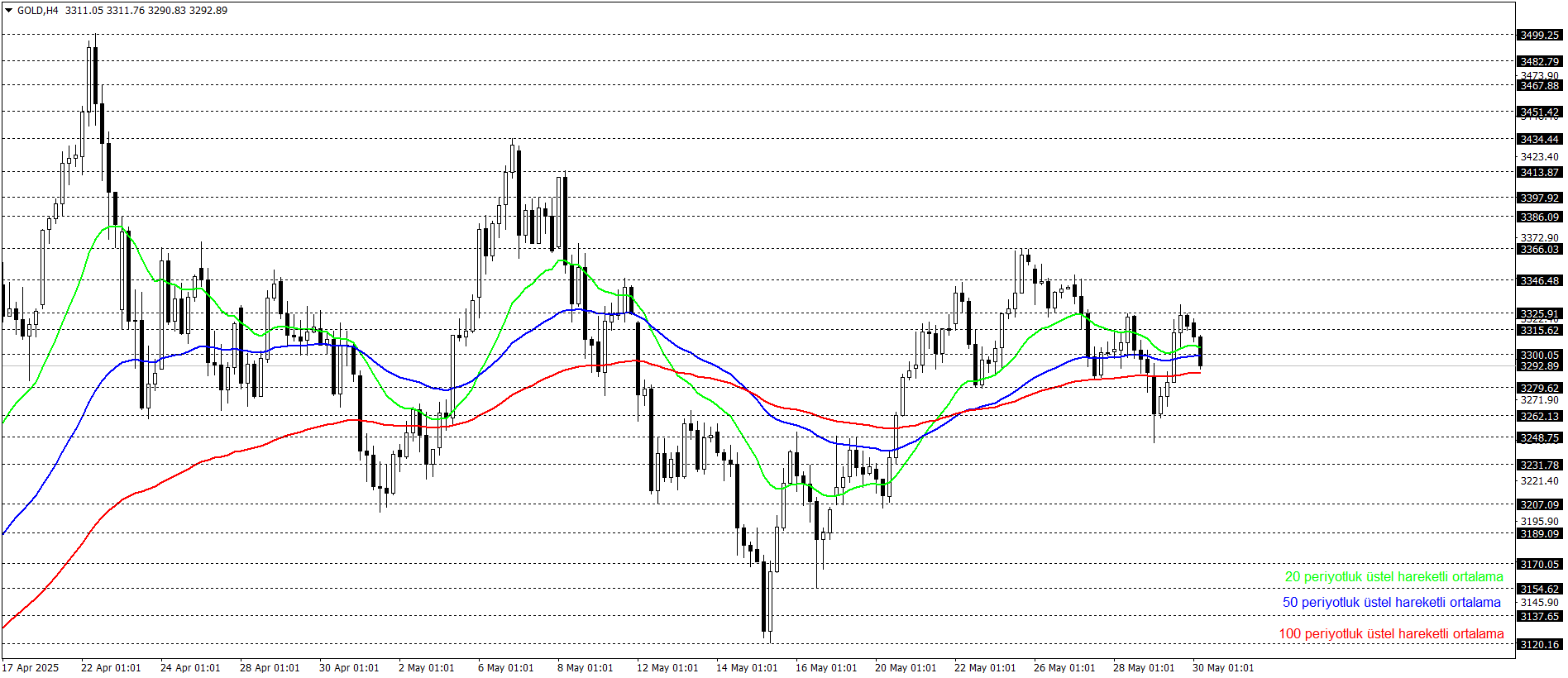
Task: Click the 3386.09 price level label
Action: point(1539,217)
